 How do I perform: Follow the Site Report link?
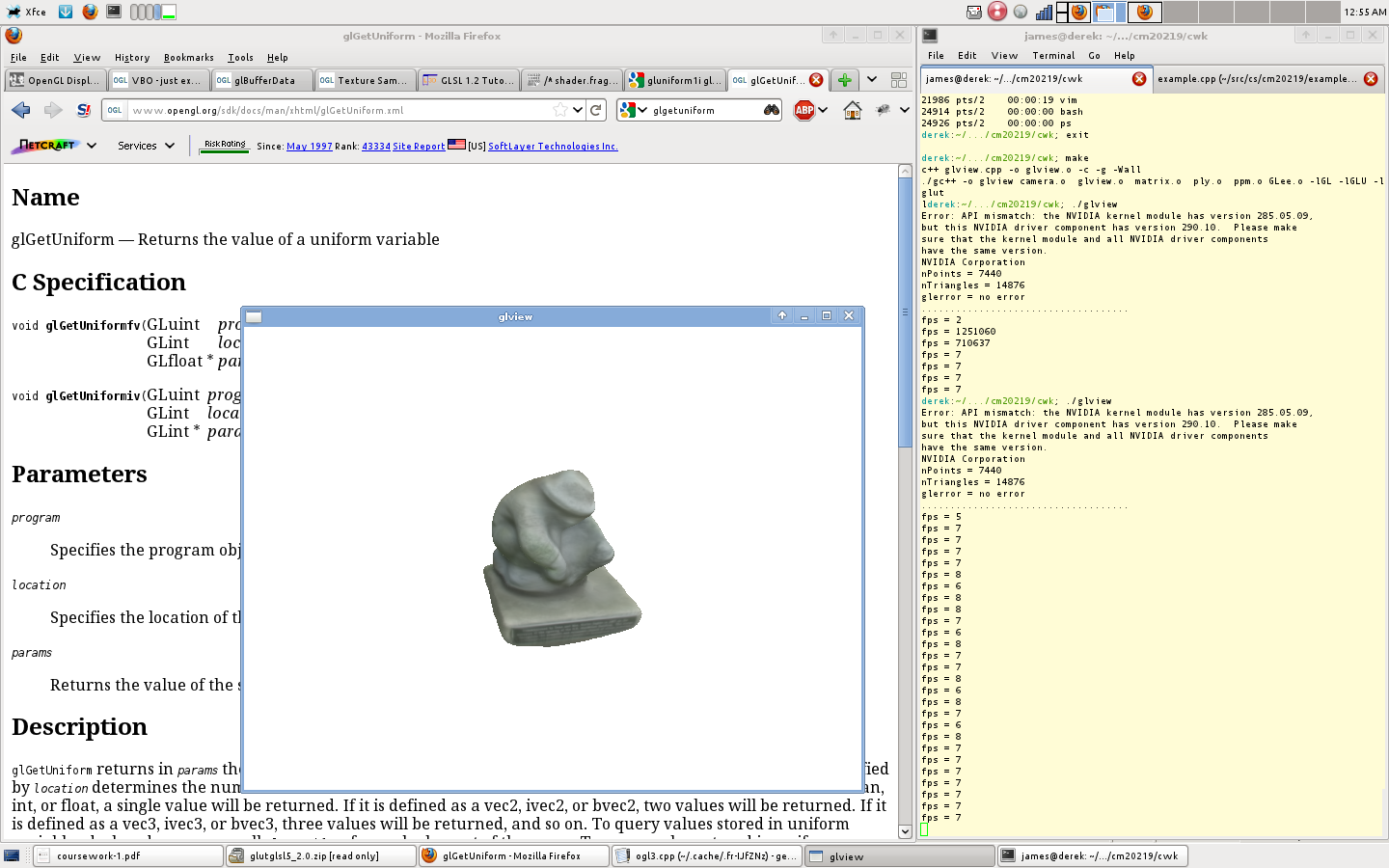pyautogui.click(x=419, y=147)
